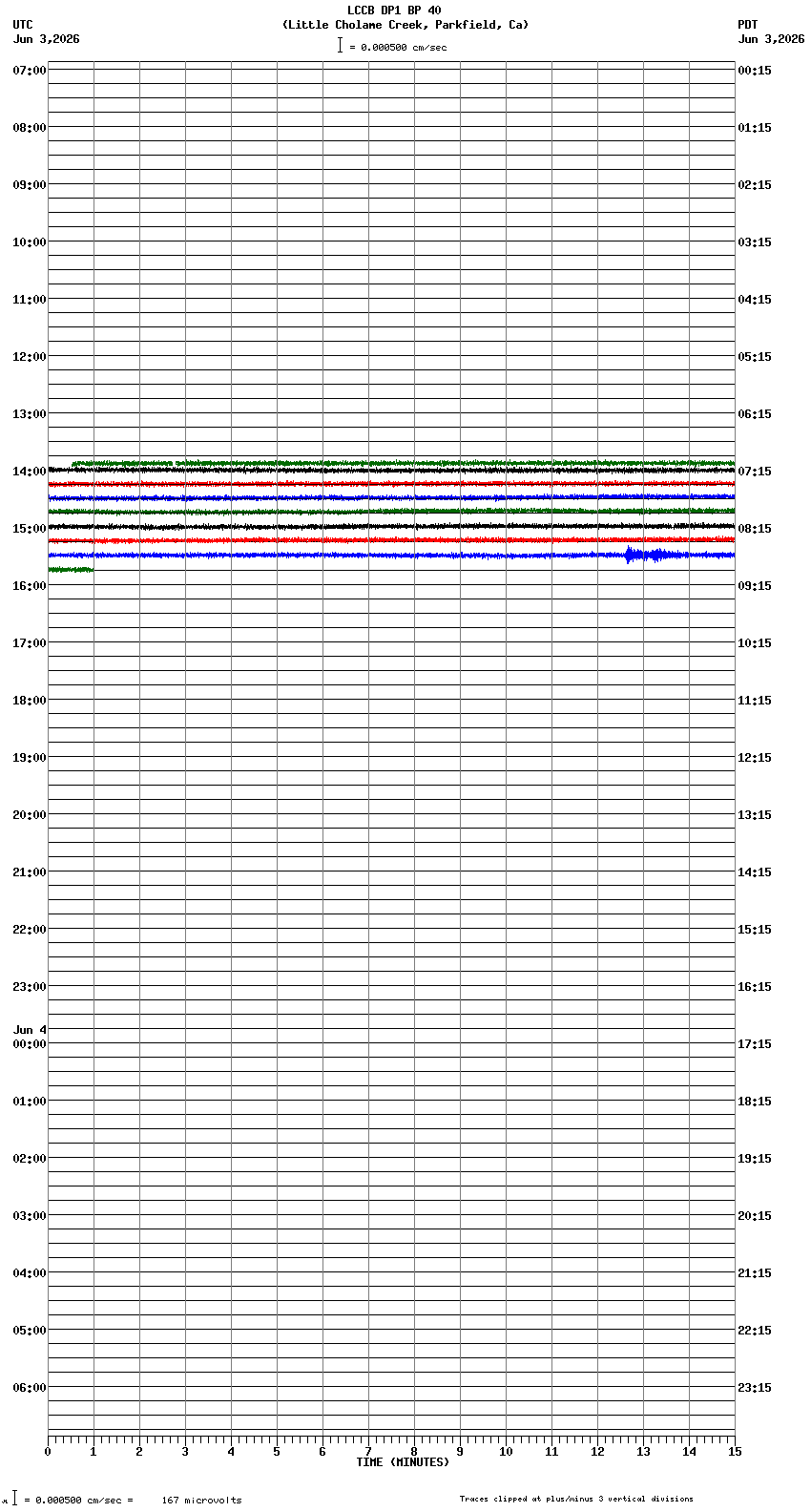
Task: Click the short green trace segment below 15:30
Action: pos(71,570)
